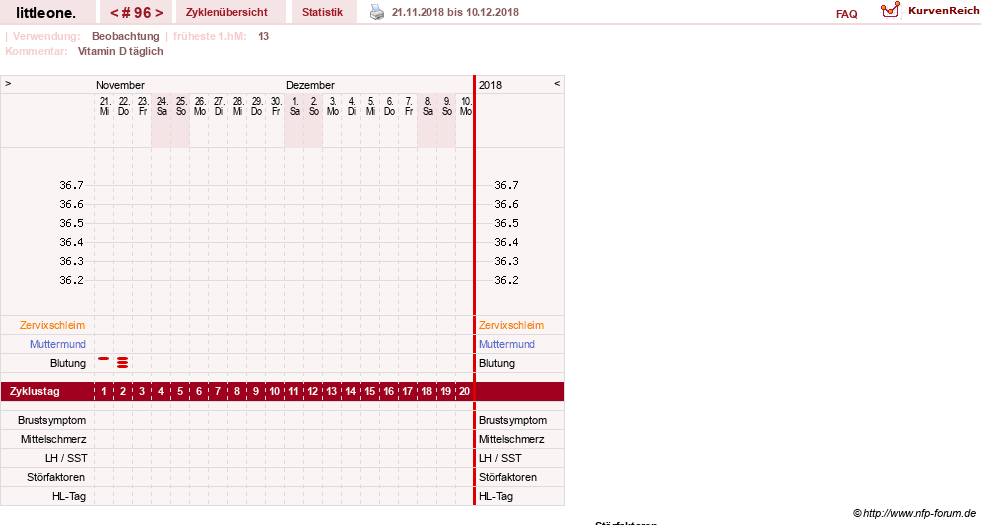Select the November month header
The image size is (981, 525).
pyautogui.click(x=120, y=85)
